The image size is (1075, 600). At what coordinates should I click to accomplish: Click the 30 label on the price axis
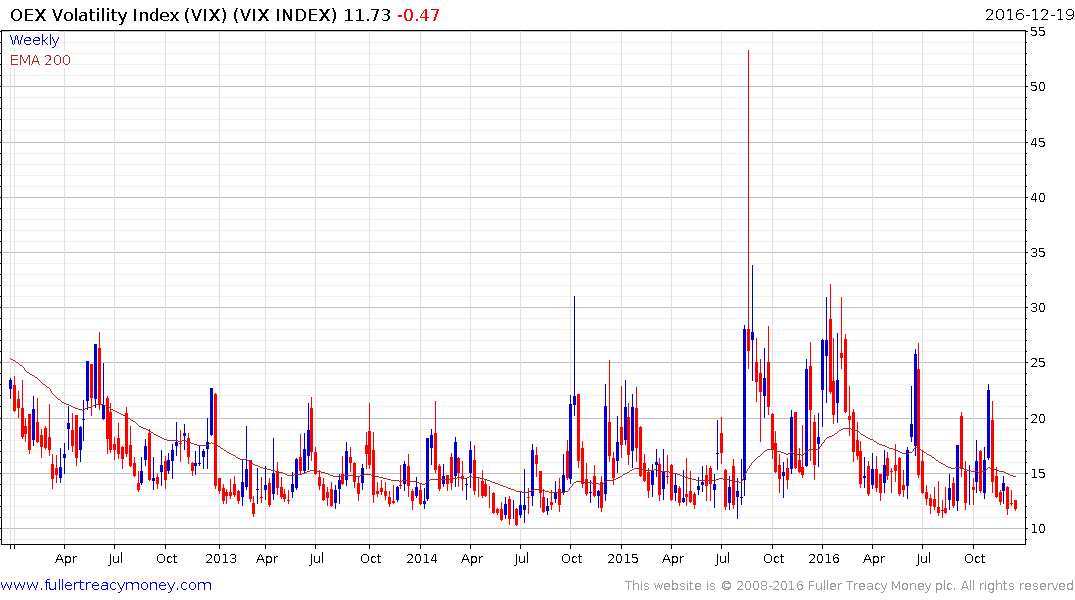click(x=1037, y=308)
